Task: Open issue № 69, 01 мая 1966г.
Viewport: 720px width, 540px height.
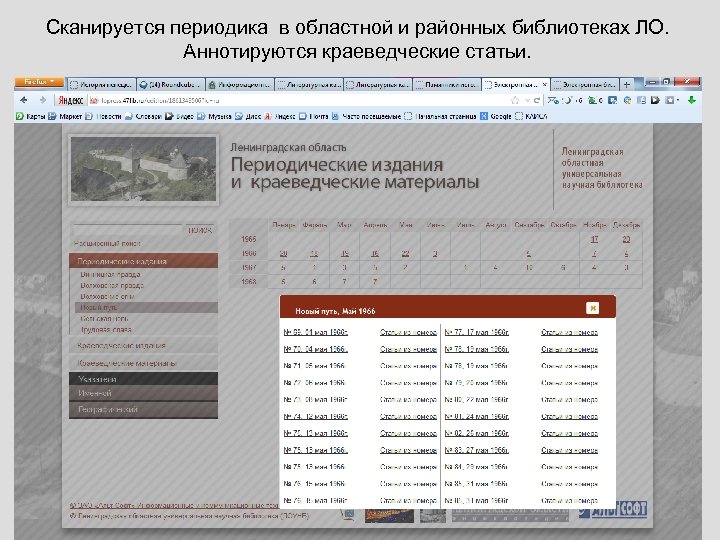Action: point(315,332)
